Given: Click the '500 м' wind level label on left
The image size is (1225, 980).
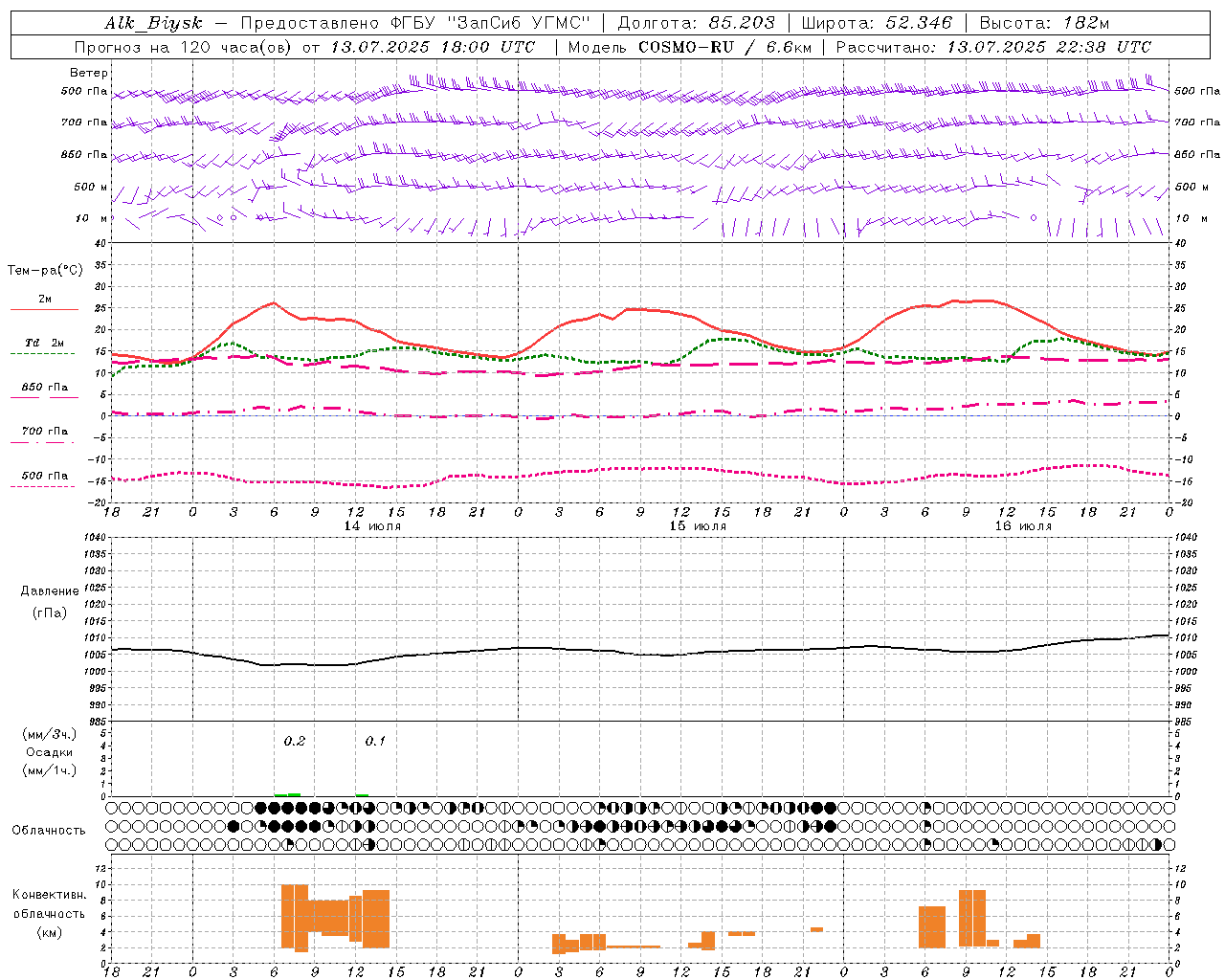Looking at the screenshot, I should pyautogui.click(x=91, y=187).
